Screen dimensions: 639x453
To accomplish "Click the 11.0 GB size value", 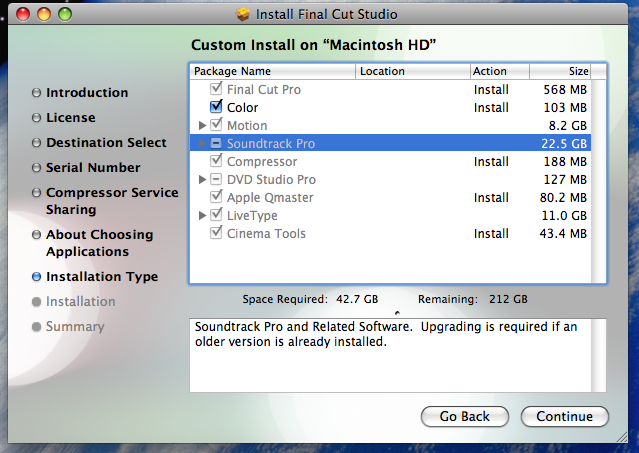I will tap(564, 216).
